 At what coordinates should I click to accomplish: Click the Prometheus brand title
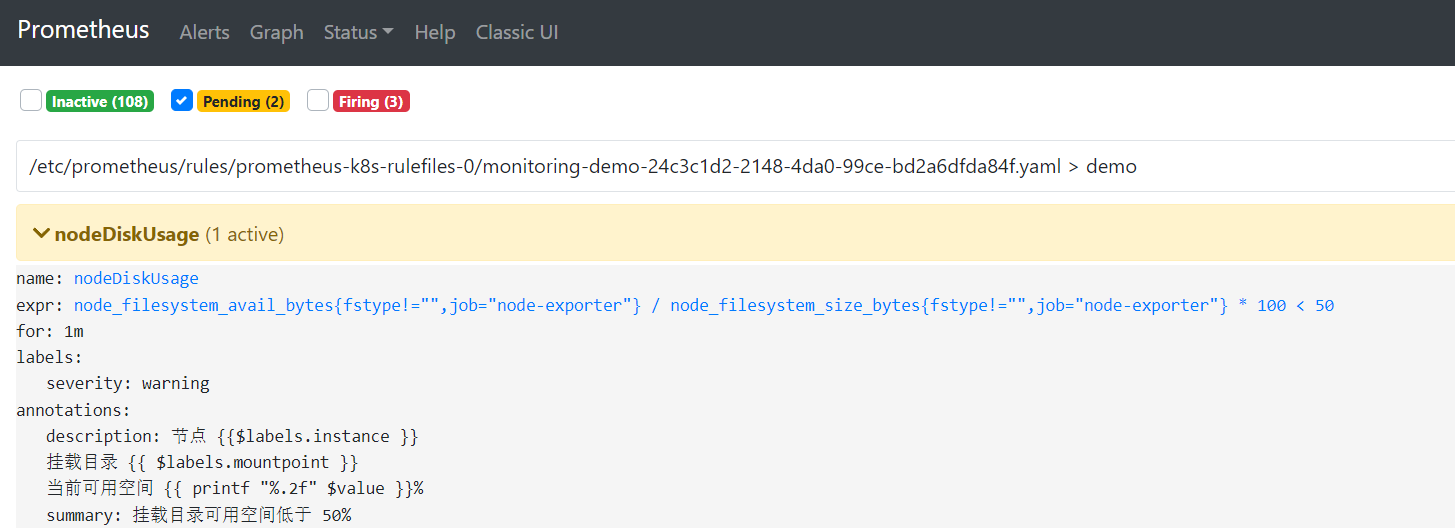(x=83, y=31)
